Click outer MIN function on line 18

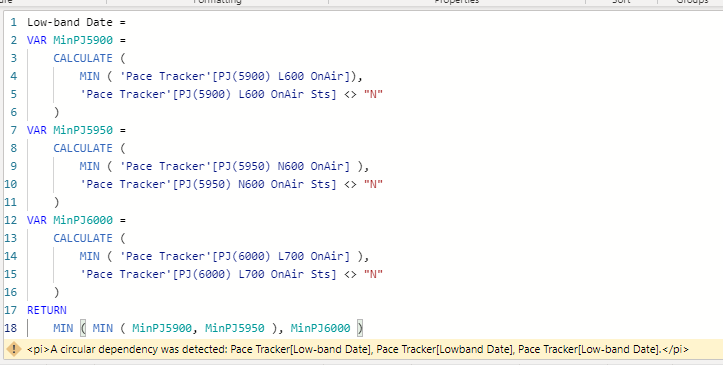(63, 328)
